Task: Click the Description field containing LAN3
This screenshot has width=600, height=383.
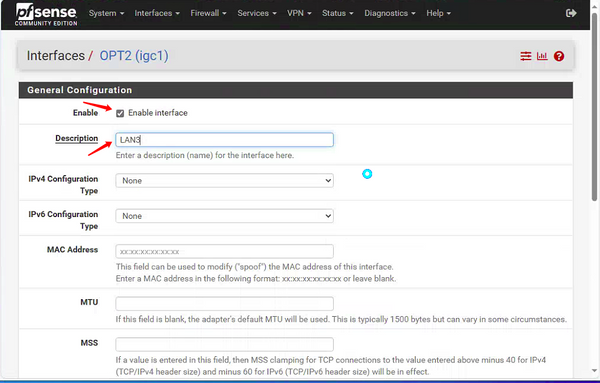Action: [x=225, y=140]
